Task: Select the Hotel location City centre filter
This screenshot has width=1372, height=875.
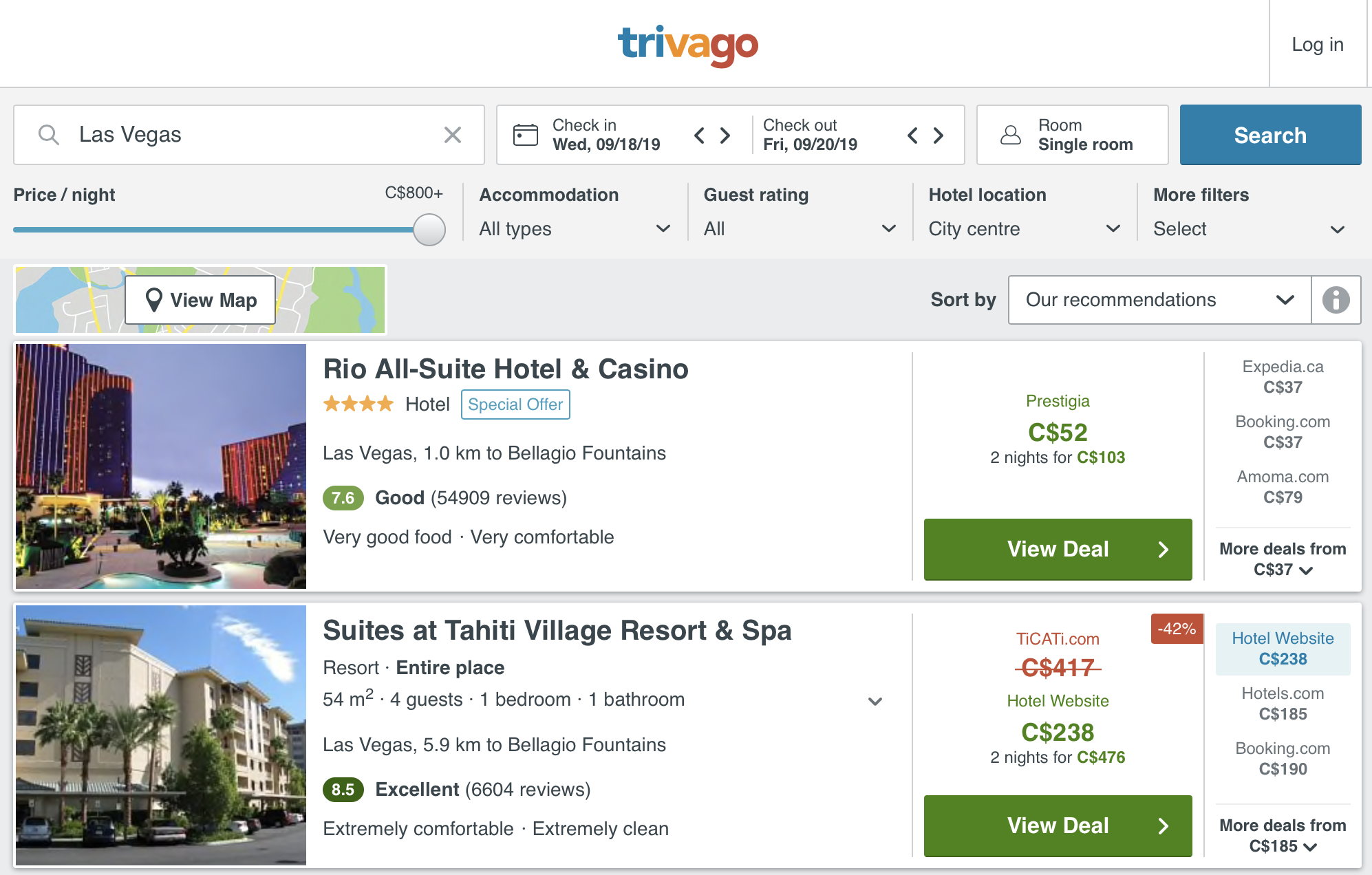Action: 1023,228
